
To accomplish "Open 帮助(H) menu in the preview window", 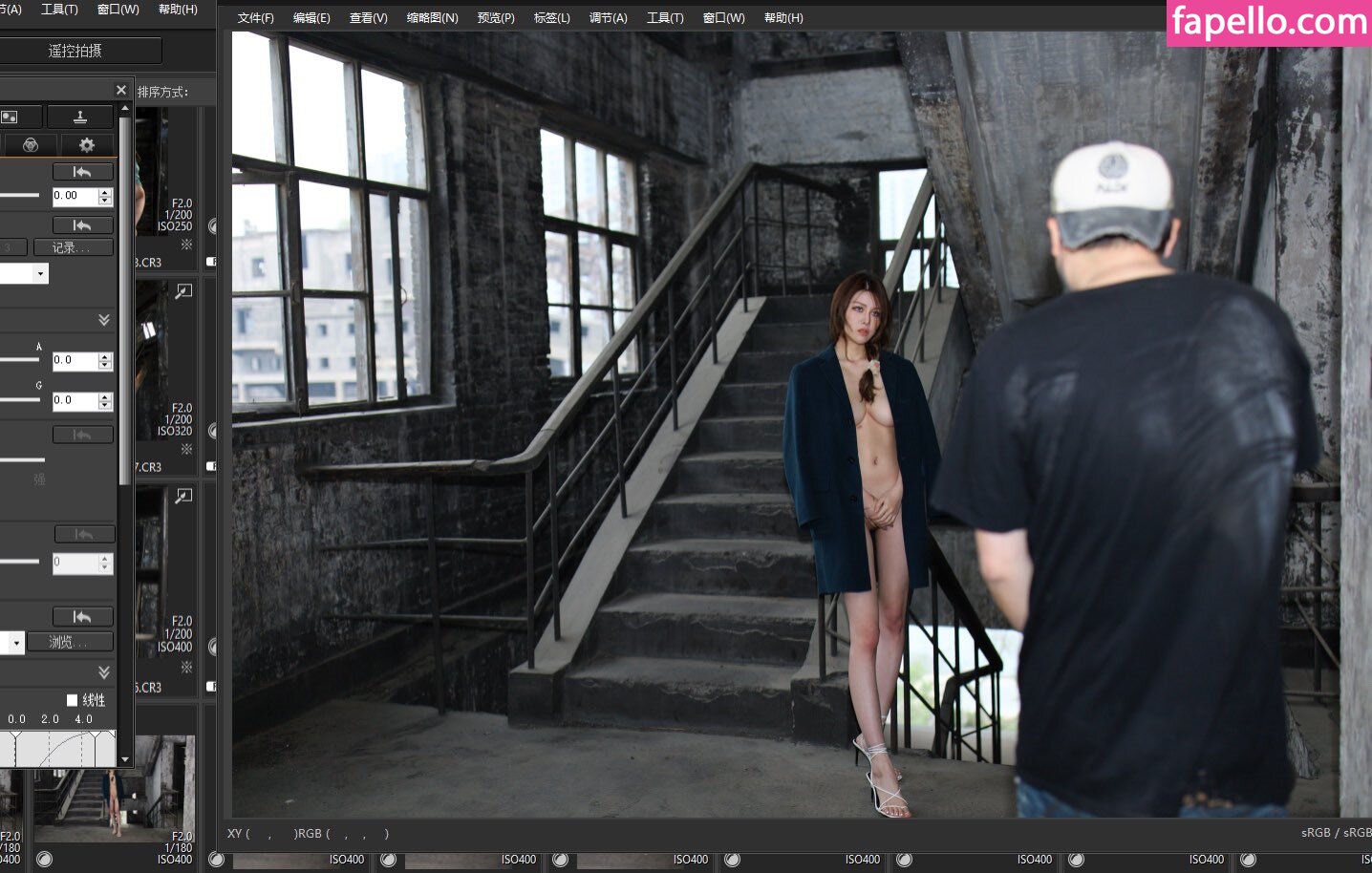I will (783, 18).
